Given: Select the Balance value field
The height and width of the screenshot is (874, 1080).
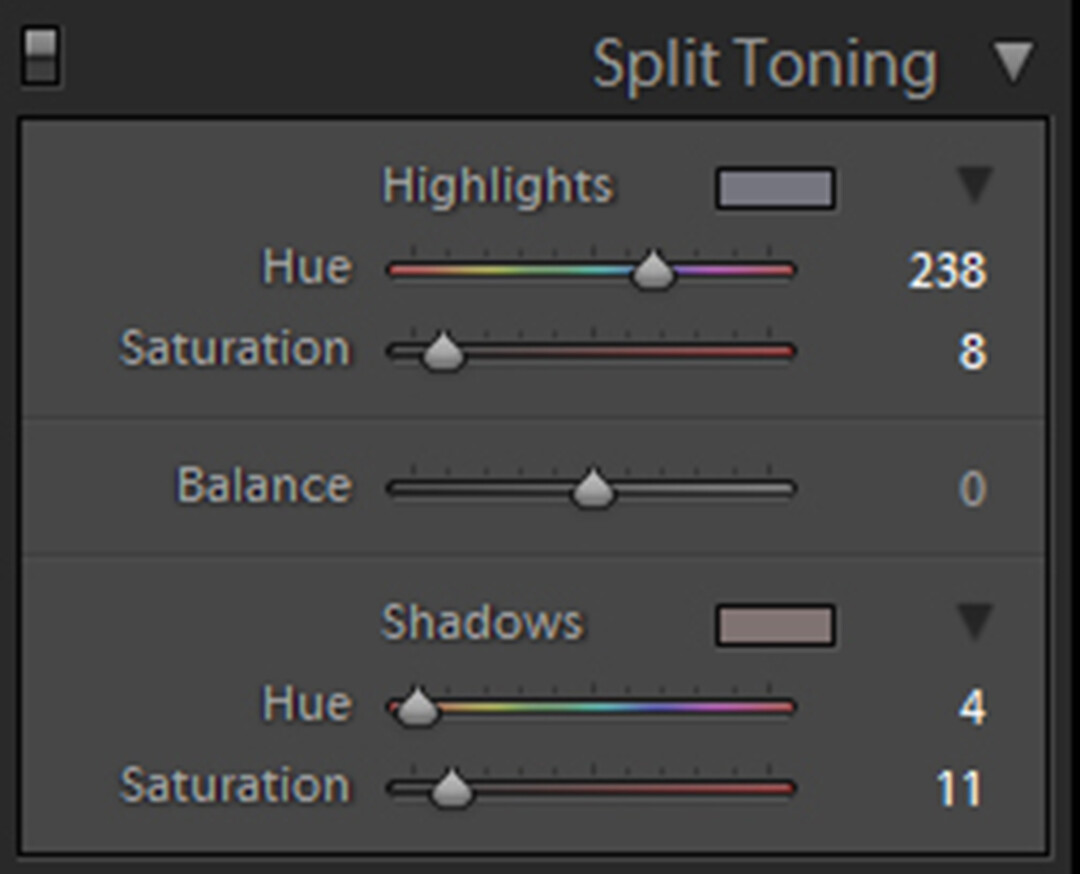Looking at the screenshot, I should (x=971, y=490).
